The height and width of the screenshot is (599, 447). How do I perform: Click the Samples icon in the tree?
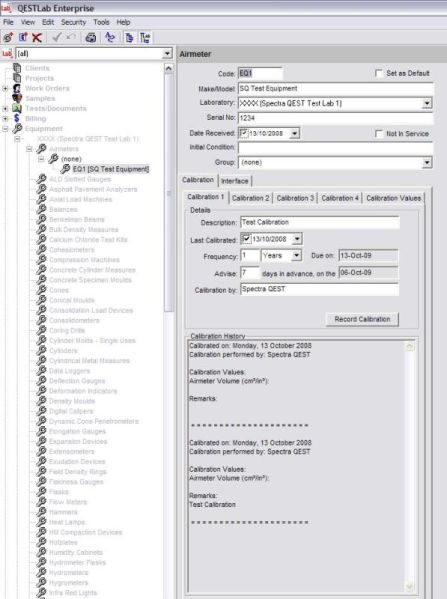point(17,98)
